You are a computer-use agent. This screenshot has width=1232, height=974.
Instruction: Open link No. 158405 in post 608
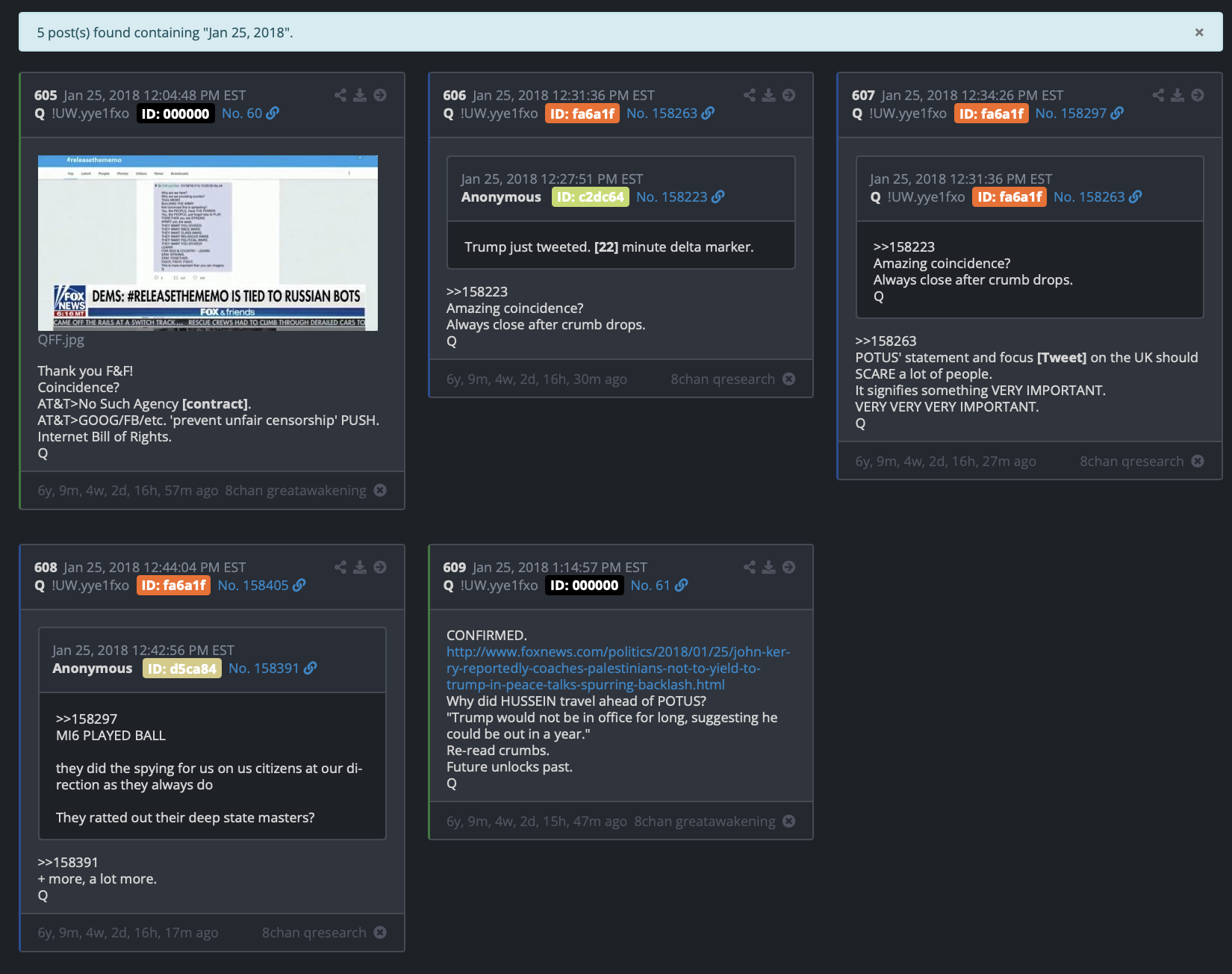pos(261,586)
